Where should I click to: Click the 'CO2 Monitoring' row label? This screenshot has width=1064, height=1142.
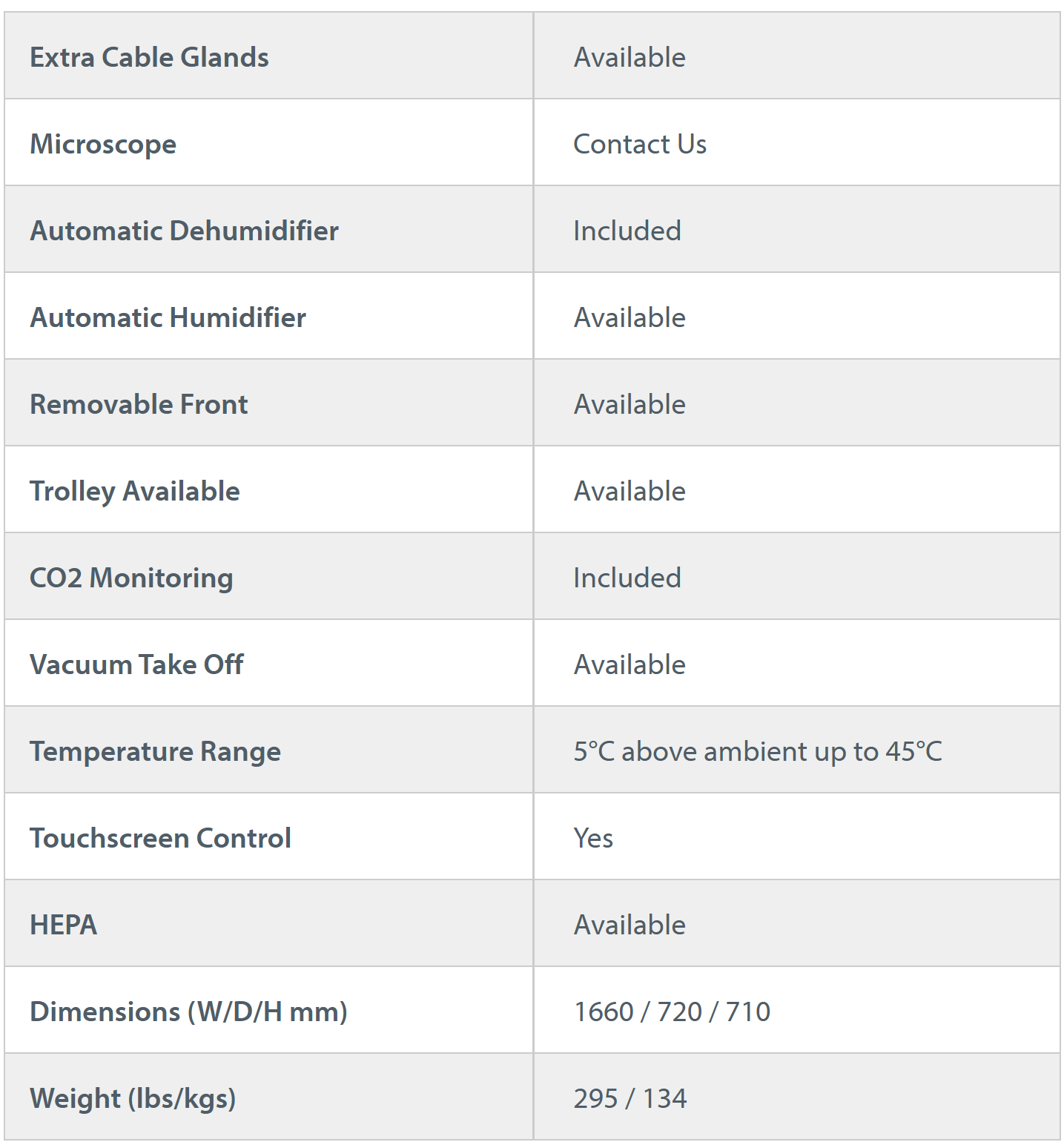pos(131,578)
